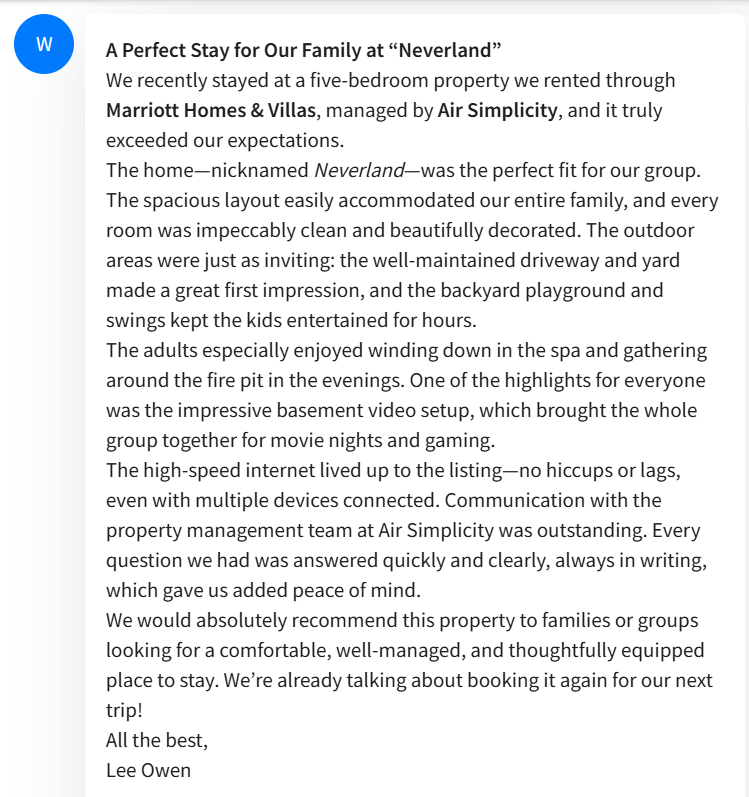Click the signature name "Lee Owen"
Image resolution: width=749 pixels, height=797 pixels.
147,770
